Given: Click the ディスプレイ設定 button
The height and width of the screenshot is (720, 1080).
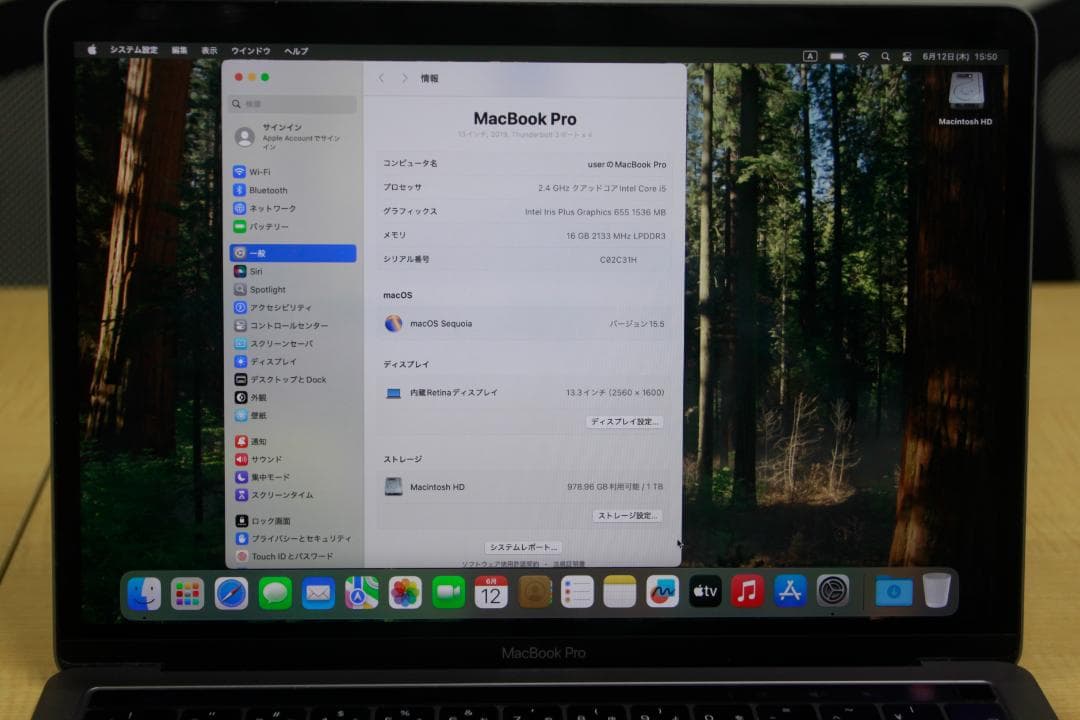Looking at the screenshot, I should click(x=625, y=421).
